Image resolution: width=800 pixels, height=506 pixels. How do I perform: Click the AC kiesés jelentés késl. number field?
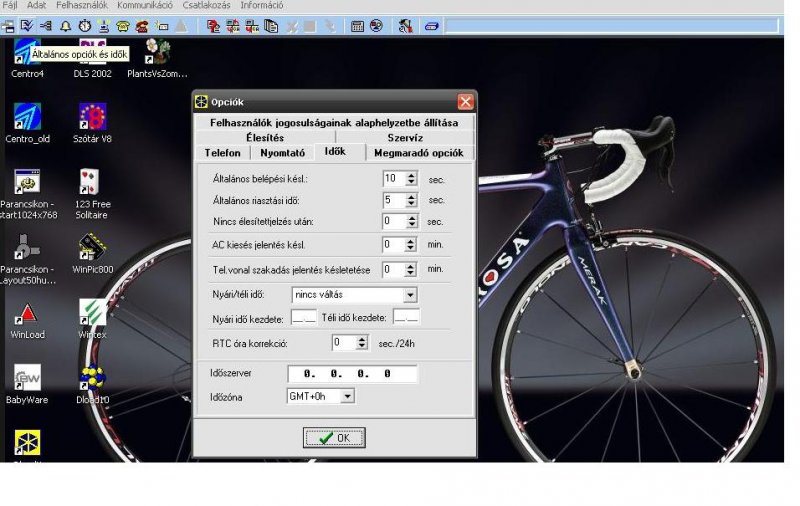coord(394,245)
